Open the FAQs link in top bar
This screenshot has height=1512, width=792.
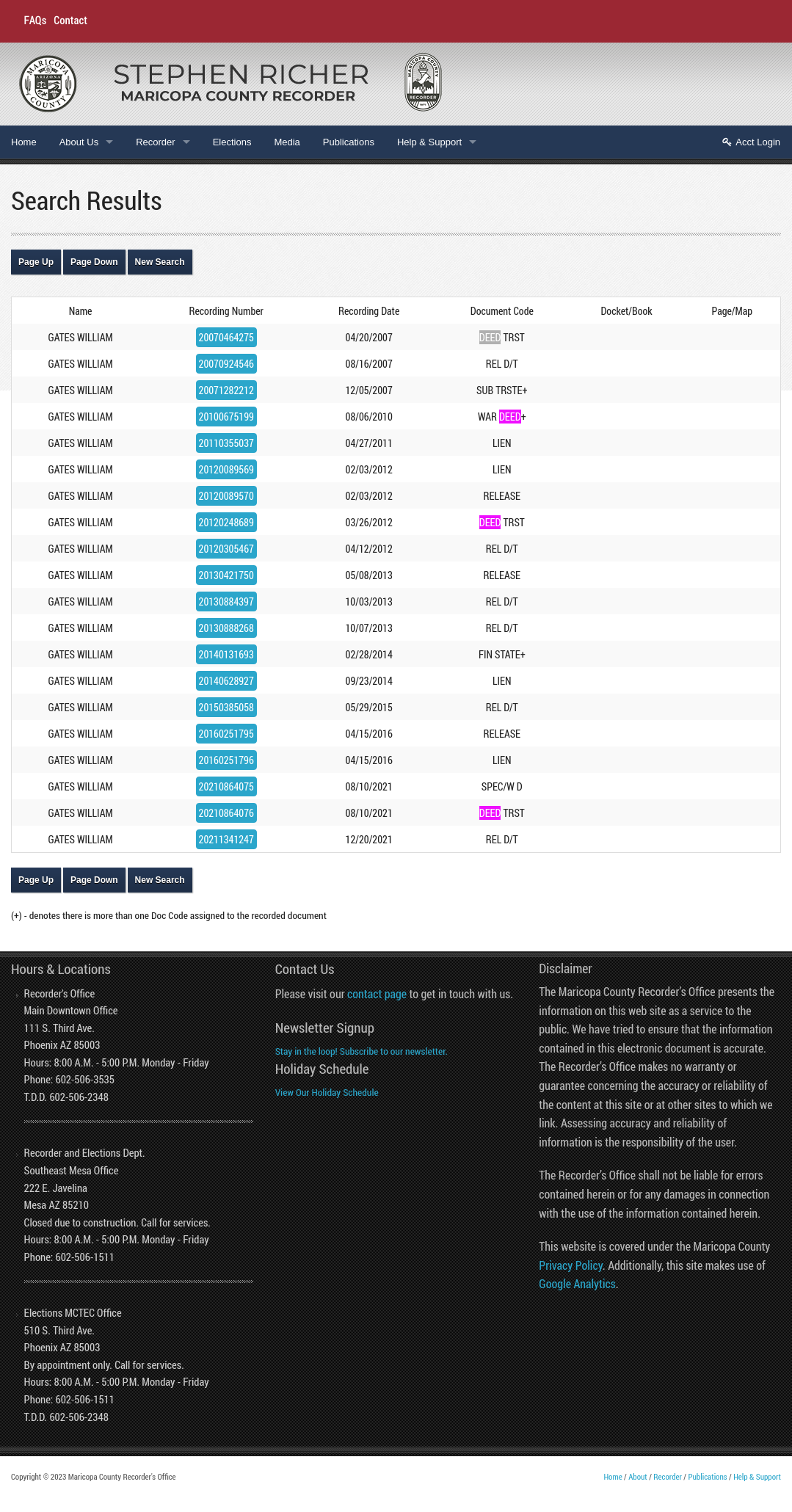pyautogui.click(x=35, y=21)
